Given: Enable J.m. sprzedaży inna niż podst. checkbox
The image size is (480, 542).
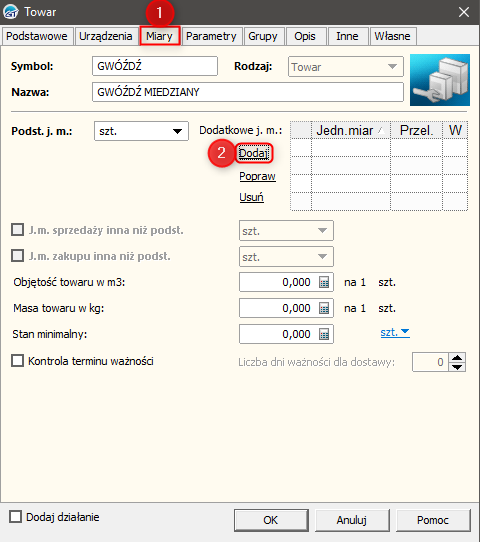Looking at the screenshot, I should point(18,230).
